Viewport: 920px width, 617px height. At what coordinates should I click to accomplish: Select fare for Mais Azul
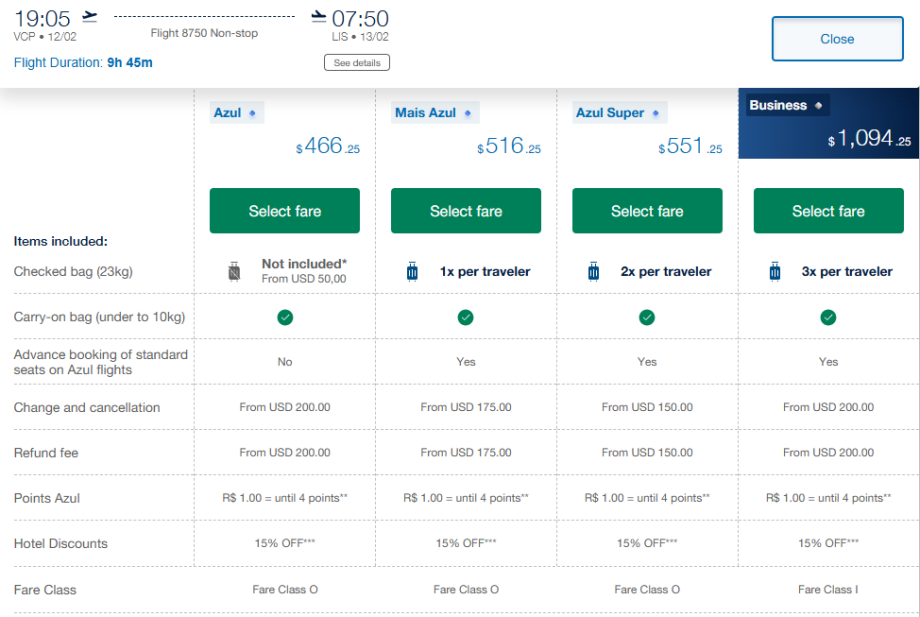coord(466,211)
